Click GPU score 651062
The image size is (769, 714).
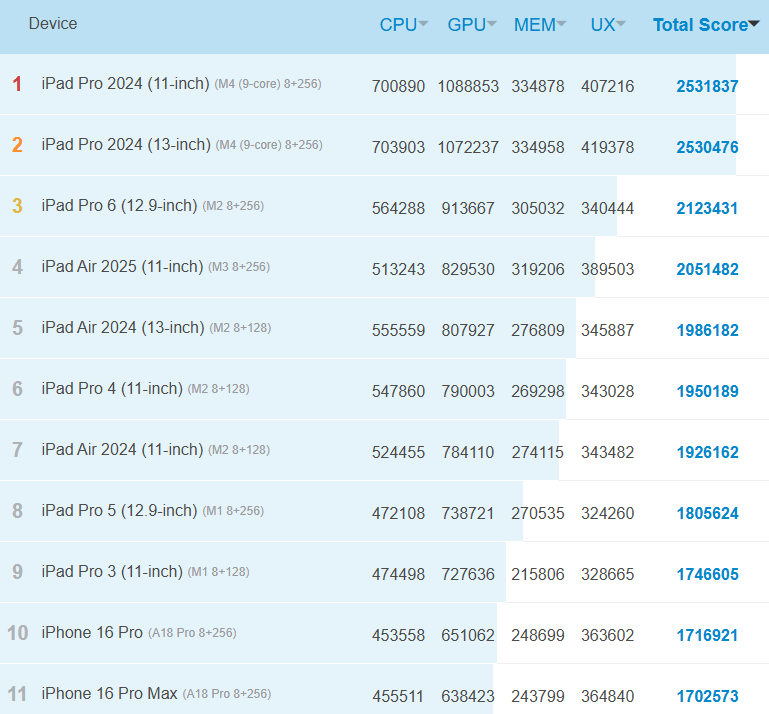[468, 636]
